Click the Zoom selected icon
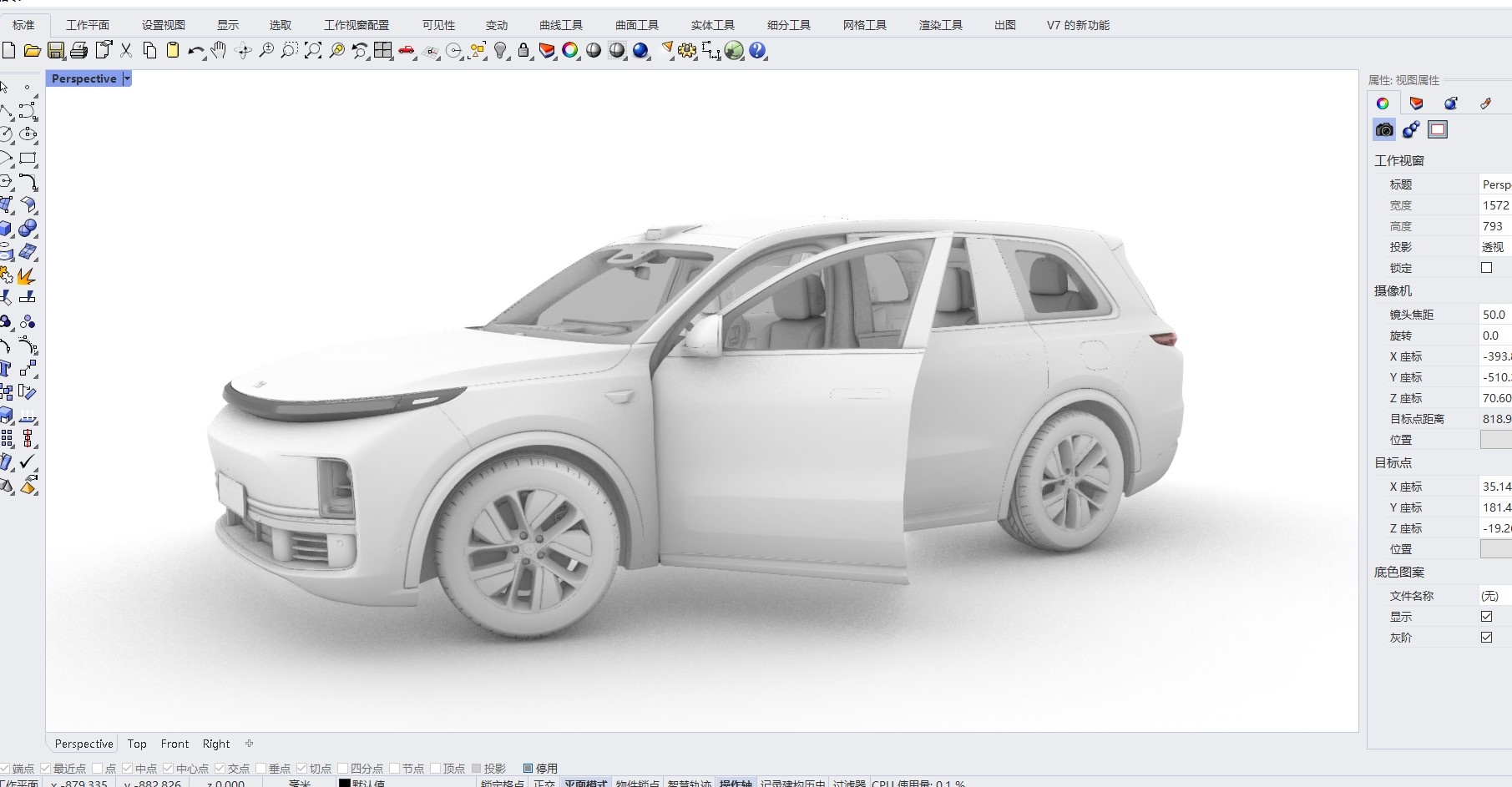 (x=336, y=51)
